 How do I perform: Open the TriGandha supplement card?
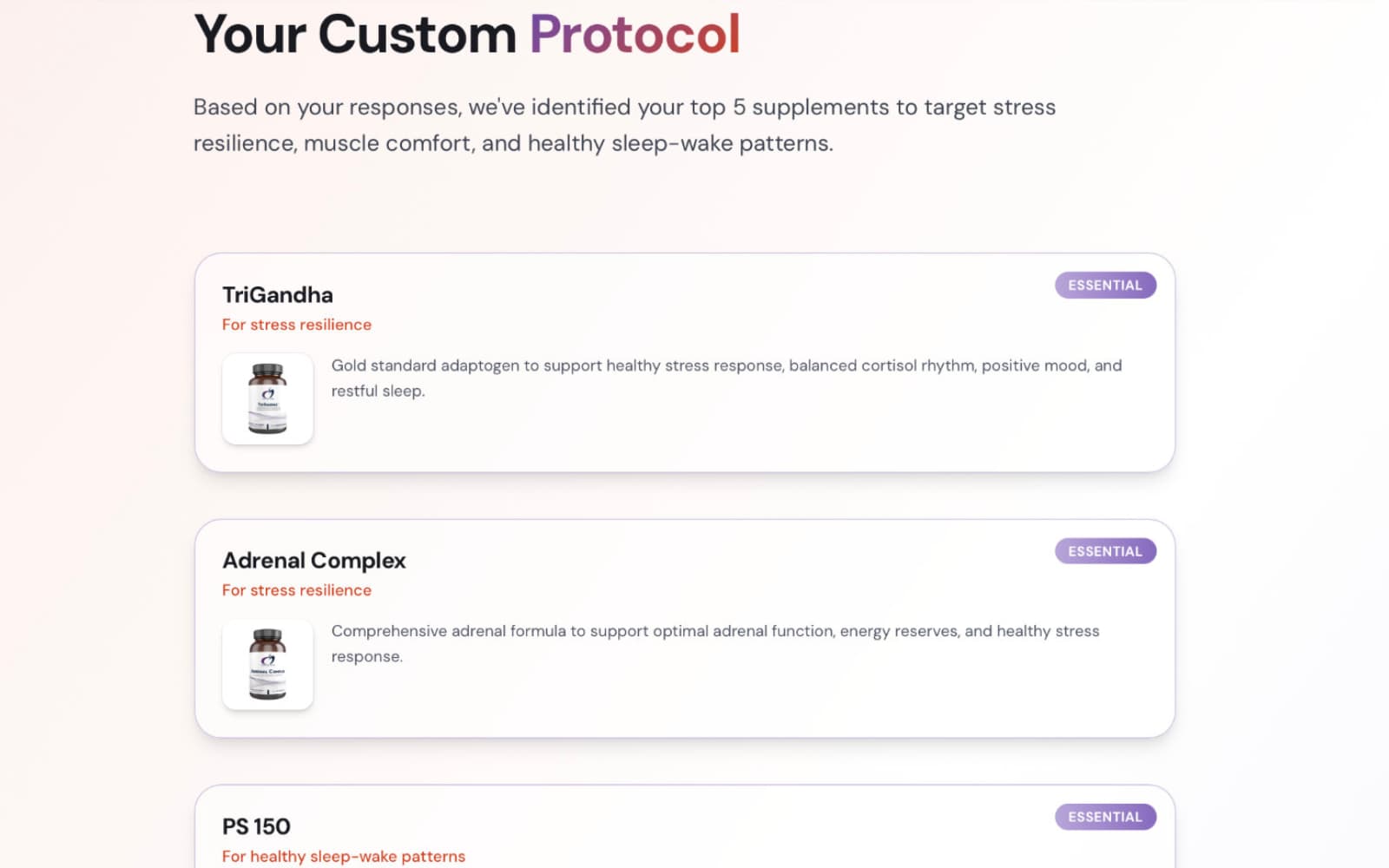click(686, 362)
